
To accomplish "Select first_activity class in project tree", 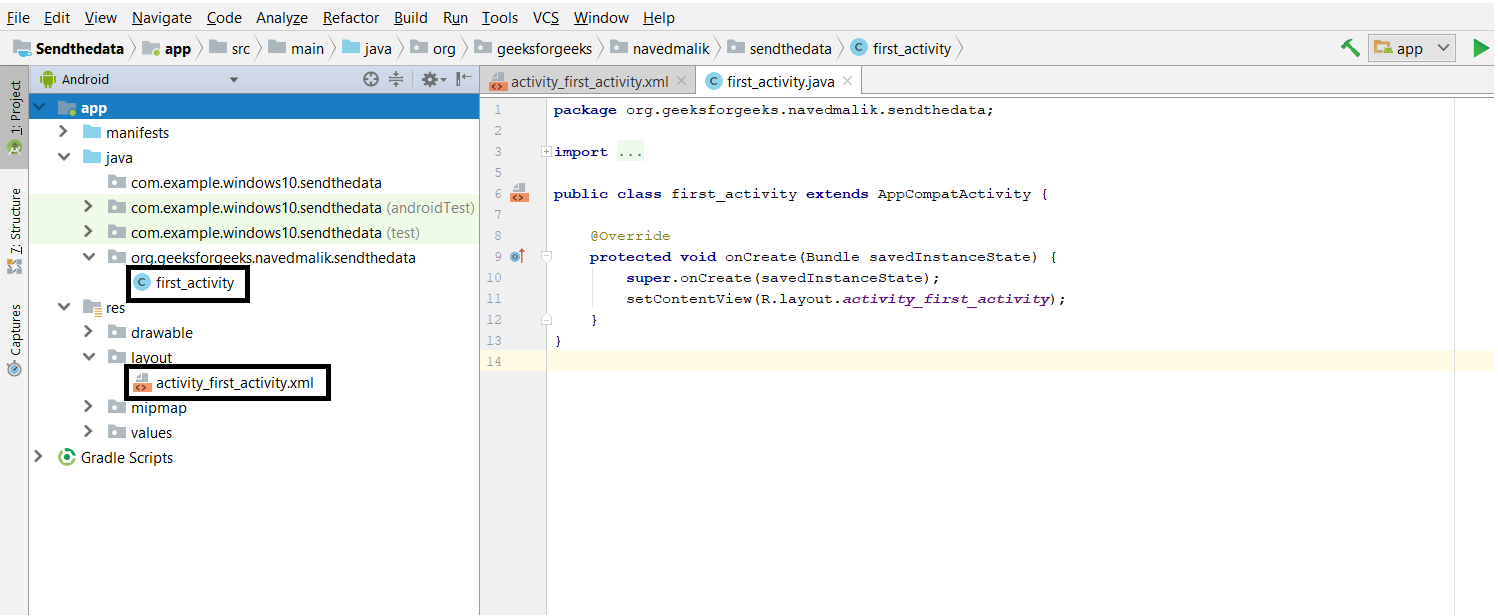I will coord(185,283).
